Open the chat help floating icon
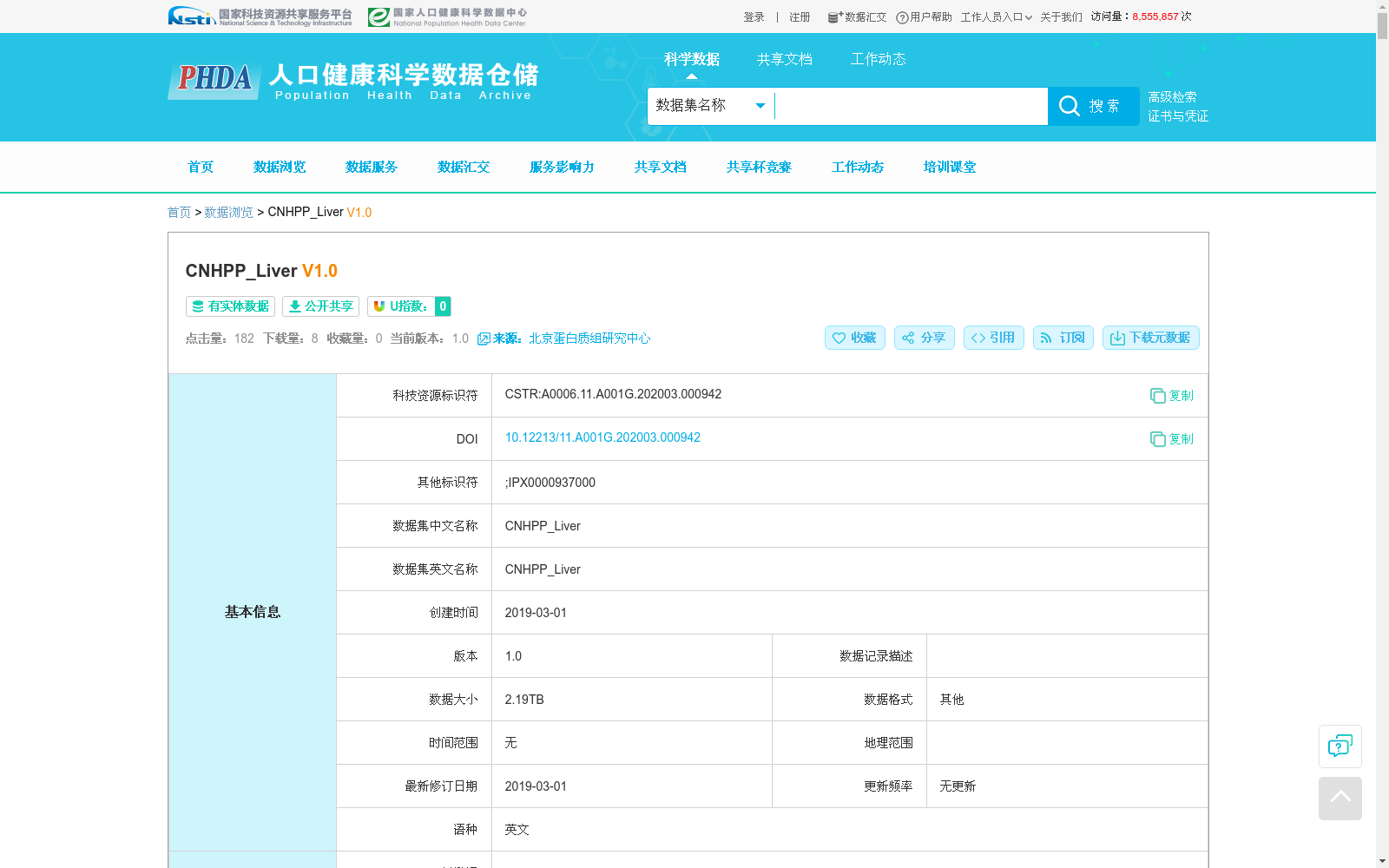 pos(1340,746)
